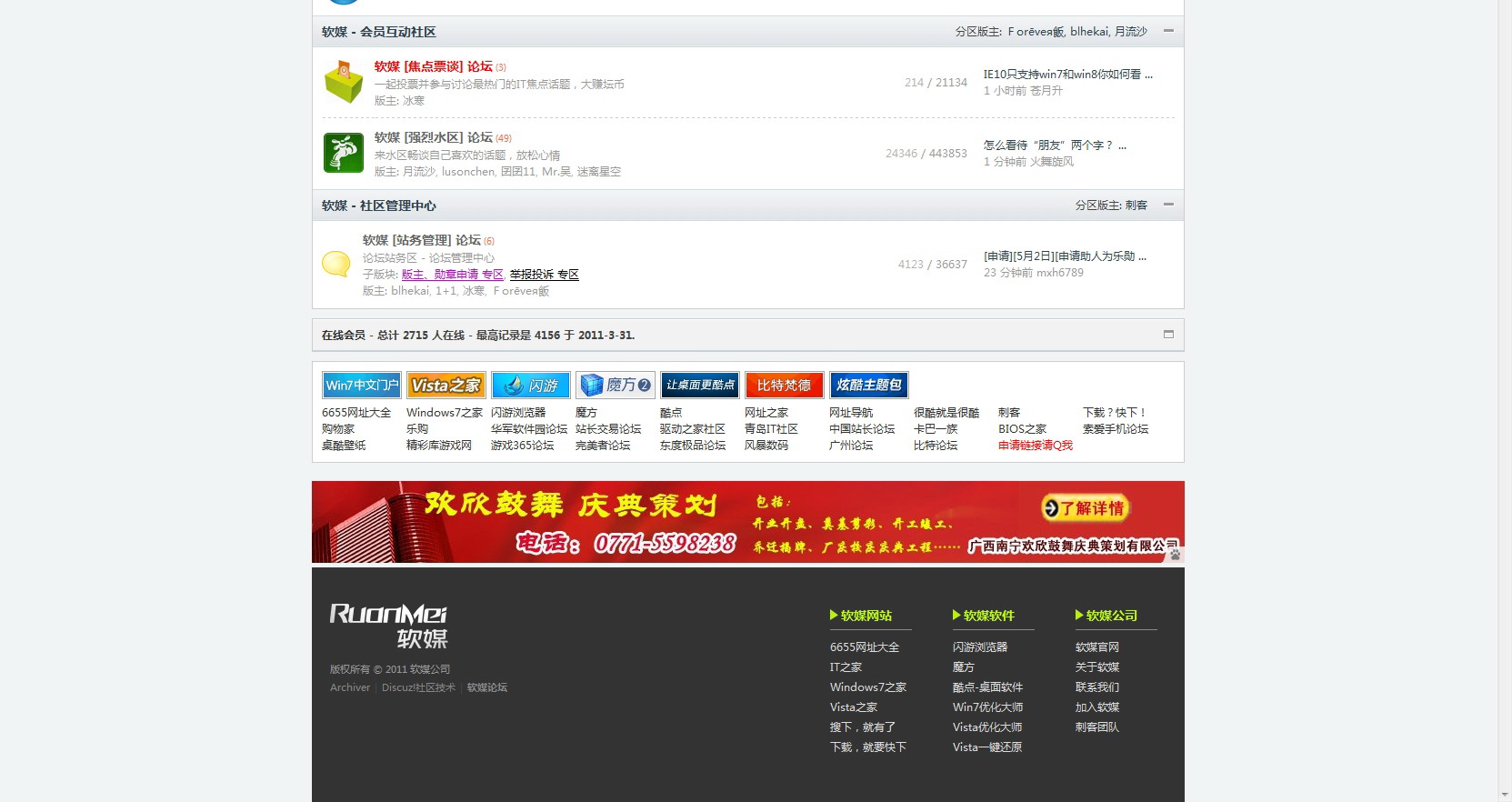Open footer 关于软媒 link
The image size is (1512, 802).
(1097, 667)
